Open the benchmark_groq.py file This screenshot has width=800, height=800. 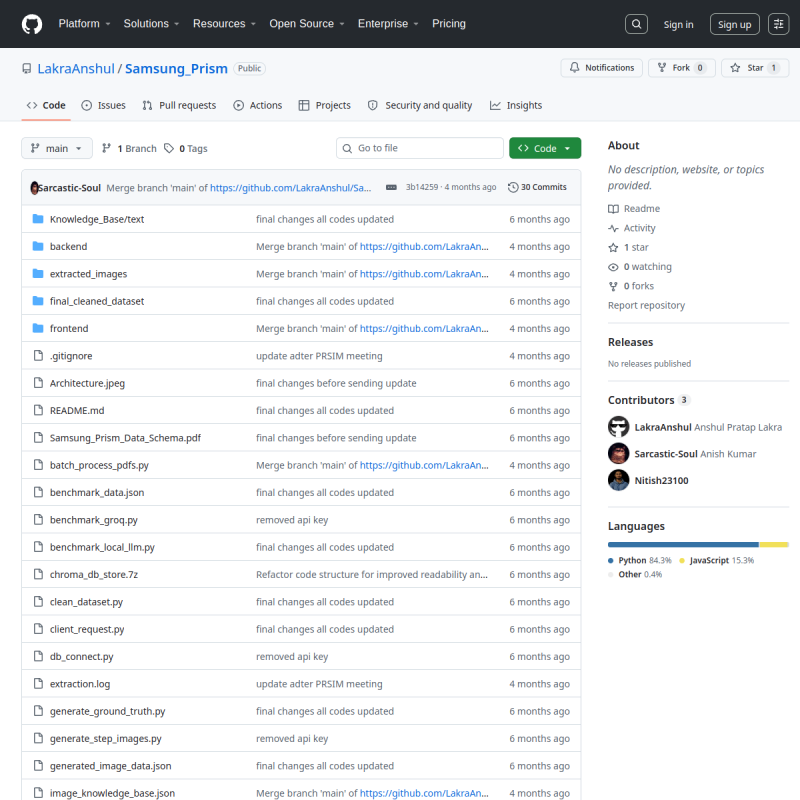click(94, 520)
